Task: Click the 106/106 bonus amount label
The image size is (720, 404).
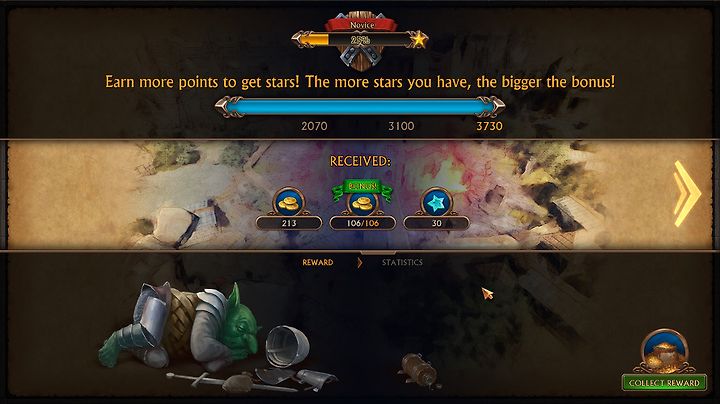Action: [x=362, y=223]
